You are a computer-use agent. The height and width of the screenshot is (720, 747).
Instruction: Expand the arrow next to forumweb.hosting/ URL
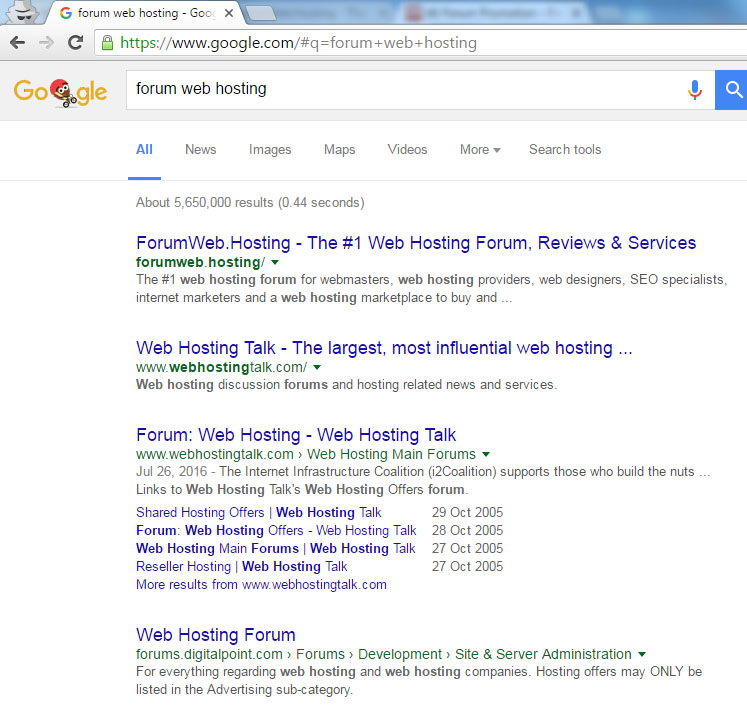click(x=275, y=263)
